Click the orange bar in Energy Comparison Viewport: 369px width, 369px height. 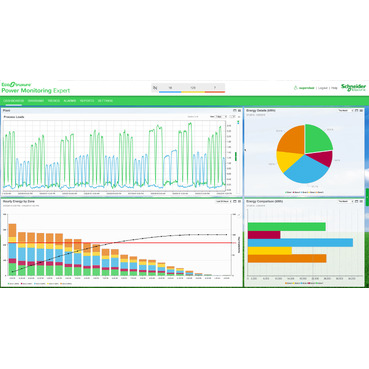pos(287,259)
